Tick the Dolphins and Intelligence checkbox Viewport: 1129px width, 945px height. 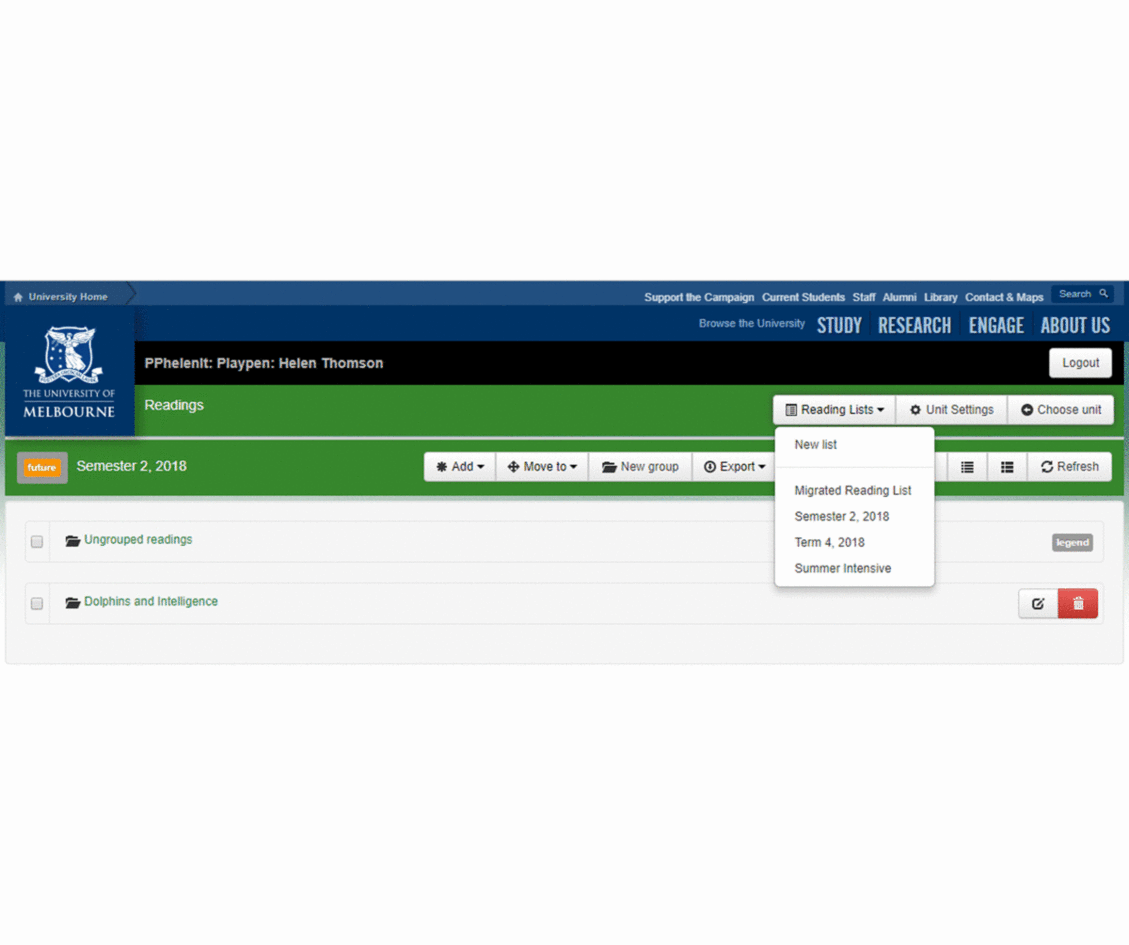[x=37, y=604]
